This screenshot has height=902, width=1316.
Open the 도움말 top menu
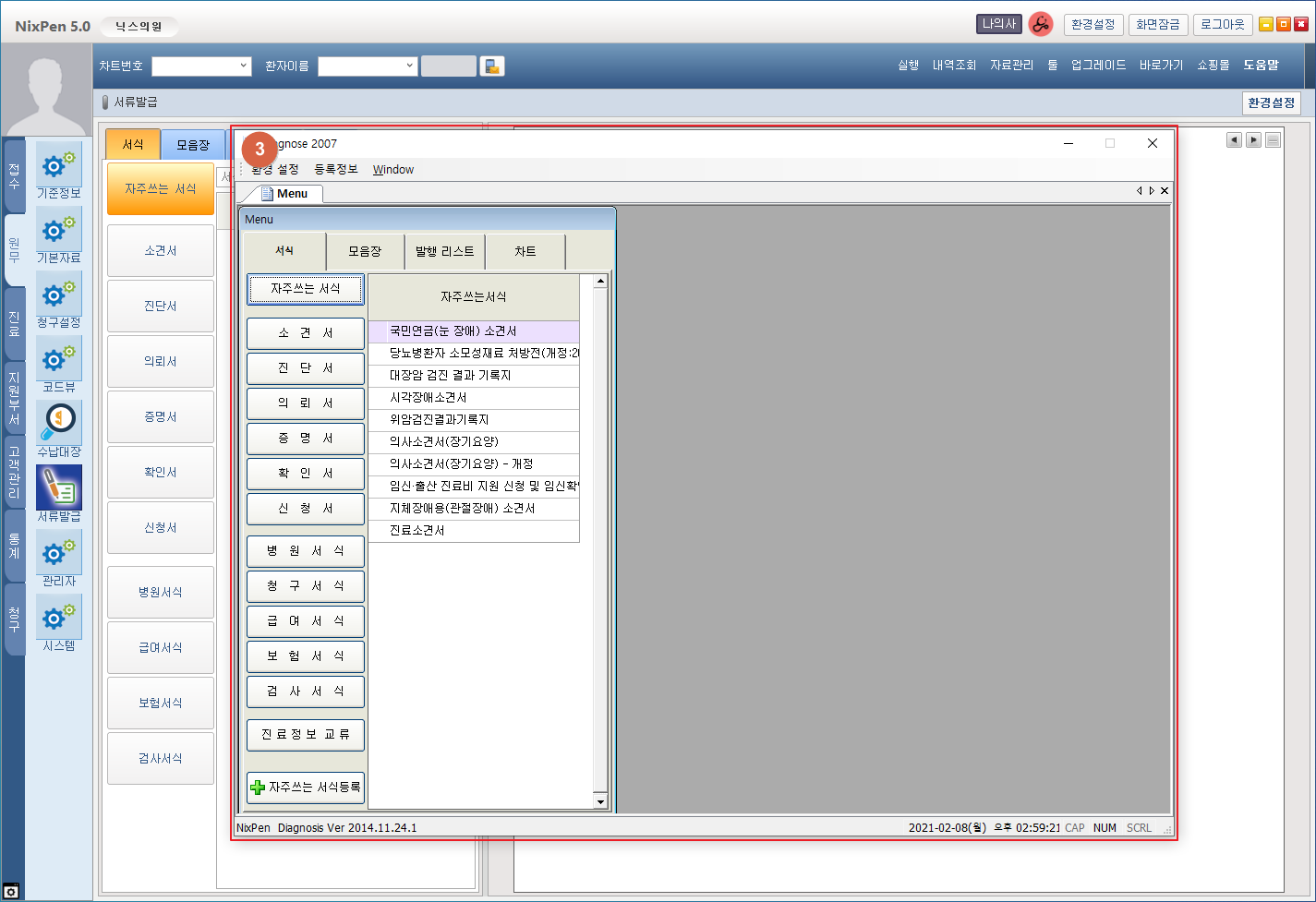(x=1261, y=66)
